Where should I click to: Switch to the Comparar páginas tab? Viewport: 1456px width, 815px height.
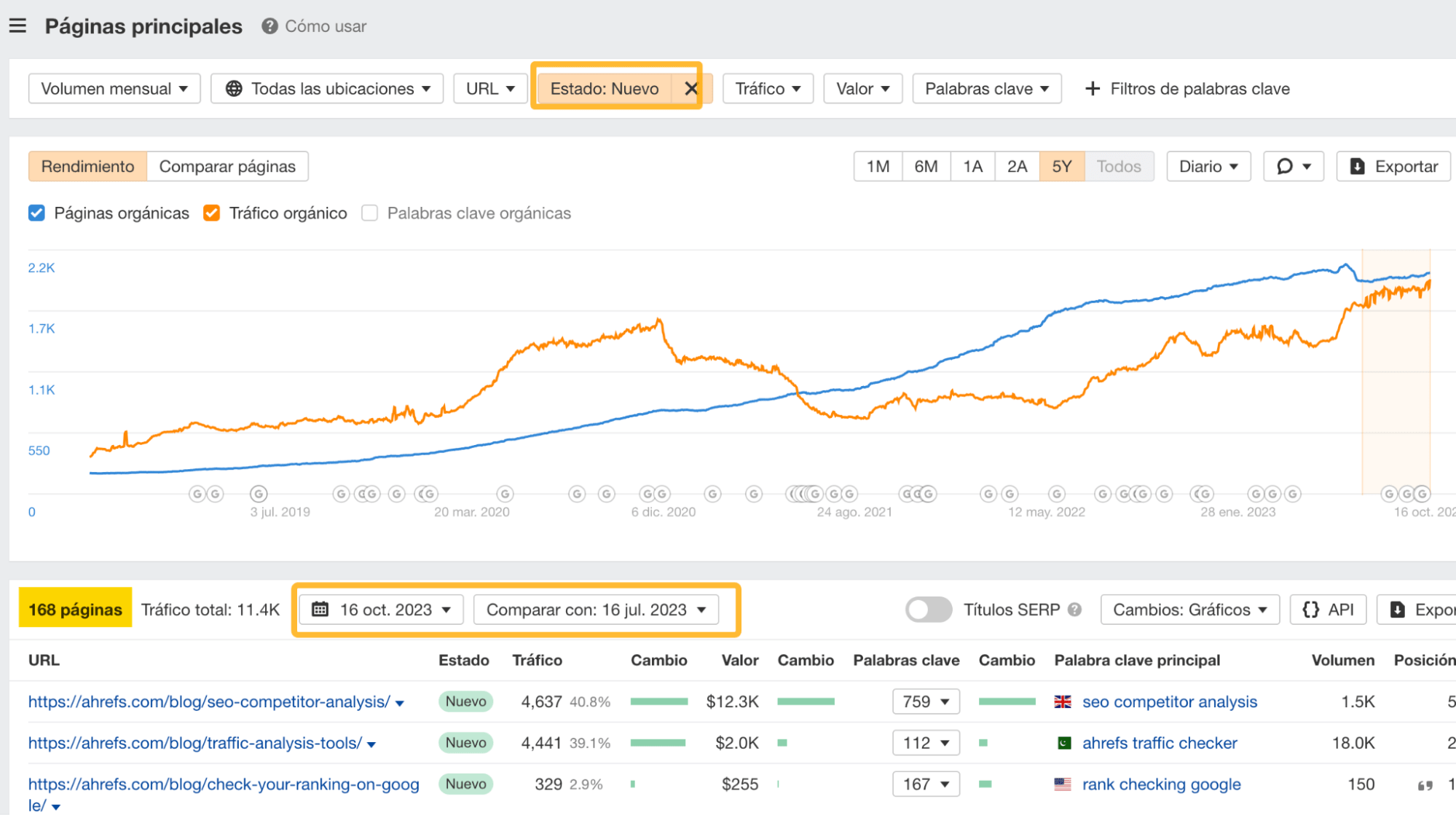point(227,166)
